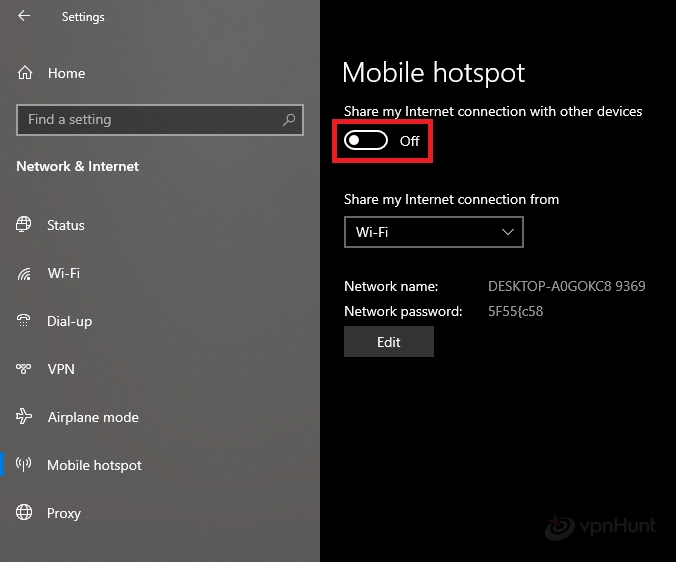Screen dimensions: 676x562
Task: Select the "Network password:" label
Action: tap(403, 311)
